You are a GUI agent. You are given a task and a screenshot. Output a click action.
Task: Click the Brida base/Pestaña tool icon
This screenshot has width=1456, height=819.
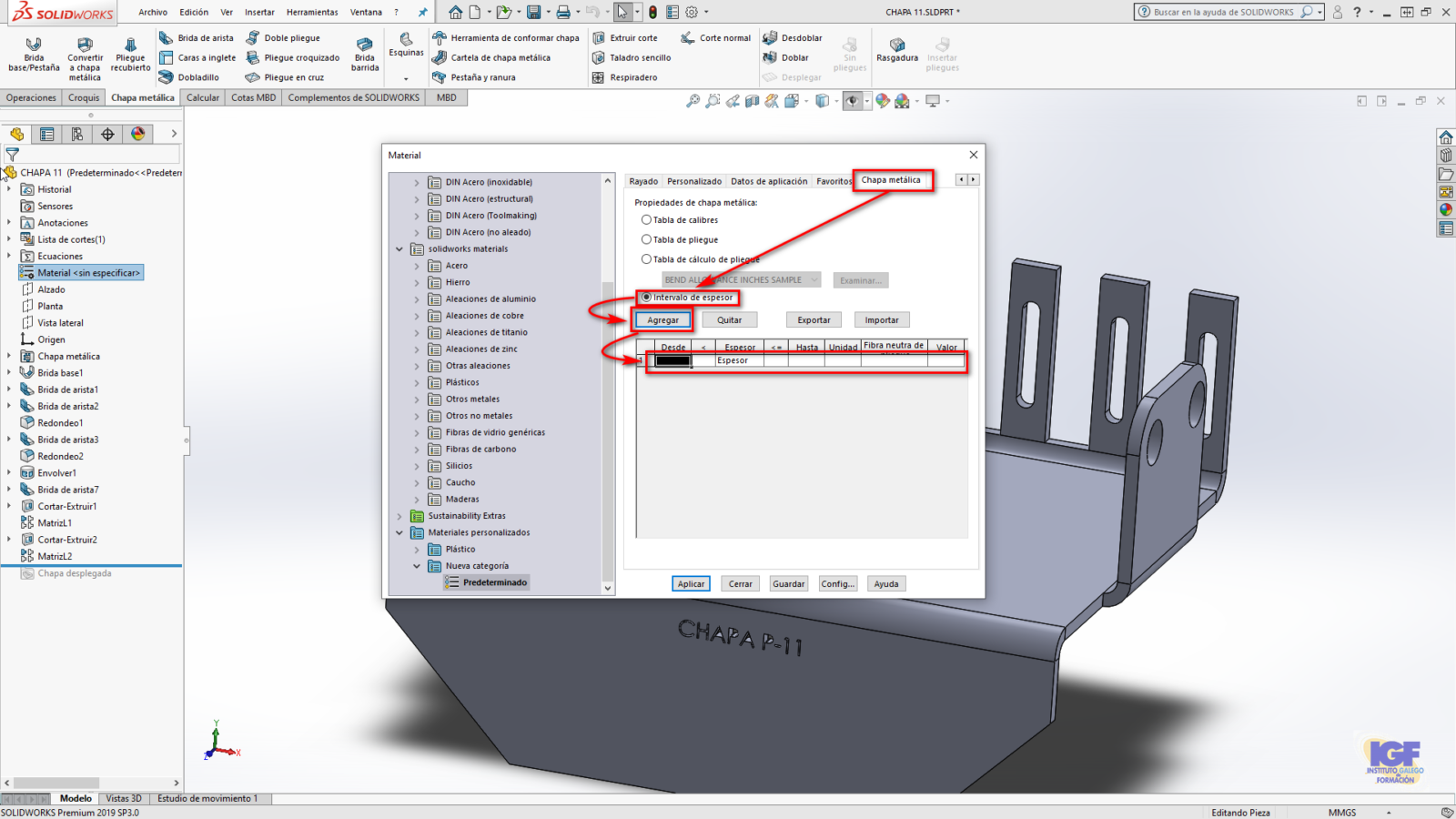click(x=34, y=45)
